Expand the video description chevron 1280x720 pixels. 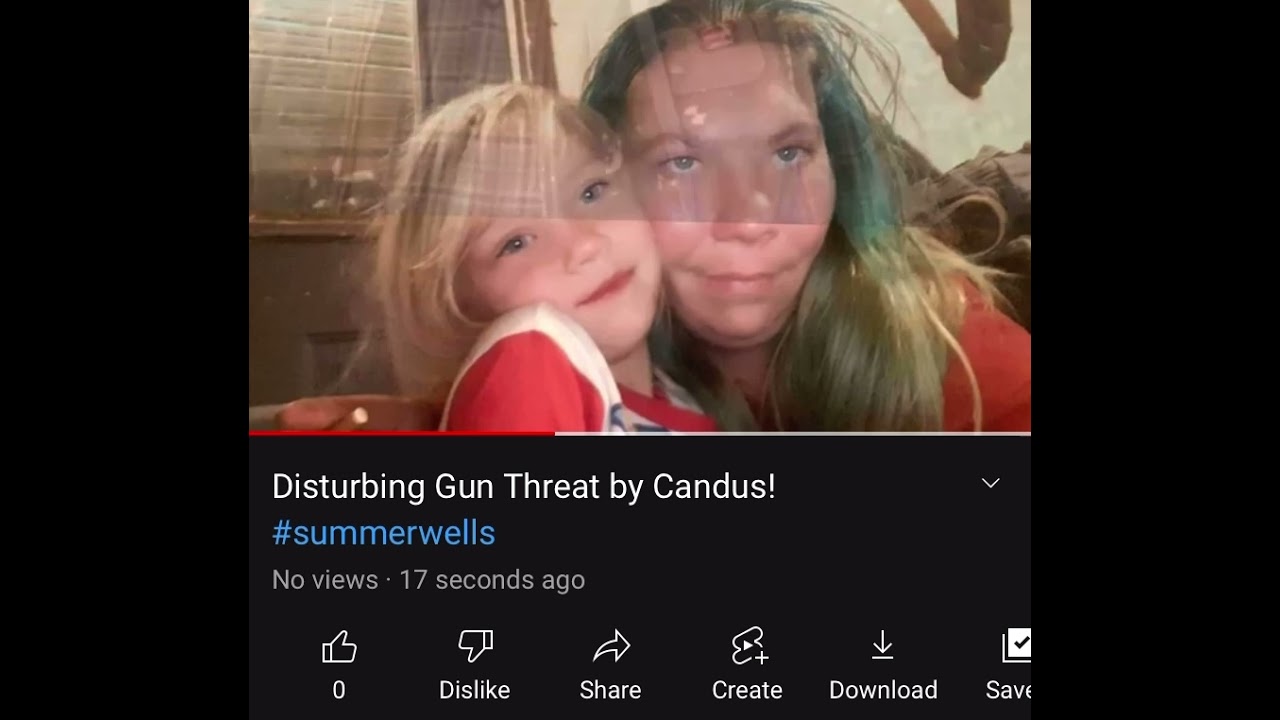[x=991, y=483]
